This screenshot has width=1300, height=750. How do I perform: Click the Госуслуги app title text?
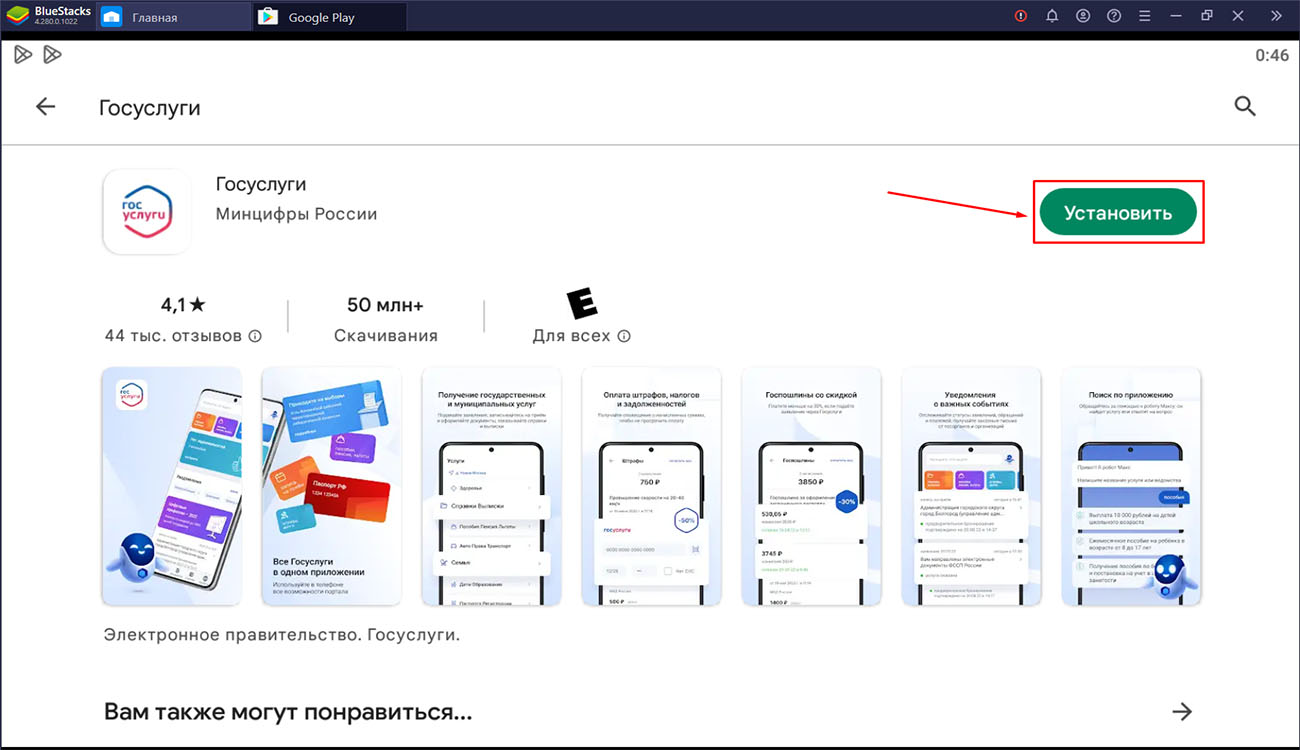click(x=261, y=184)
